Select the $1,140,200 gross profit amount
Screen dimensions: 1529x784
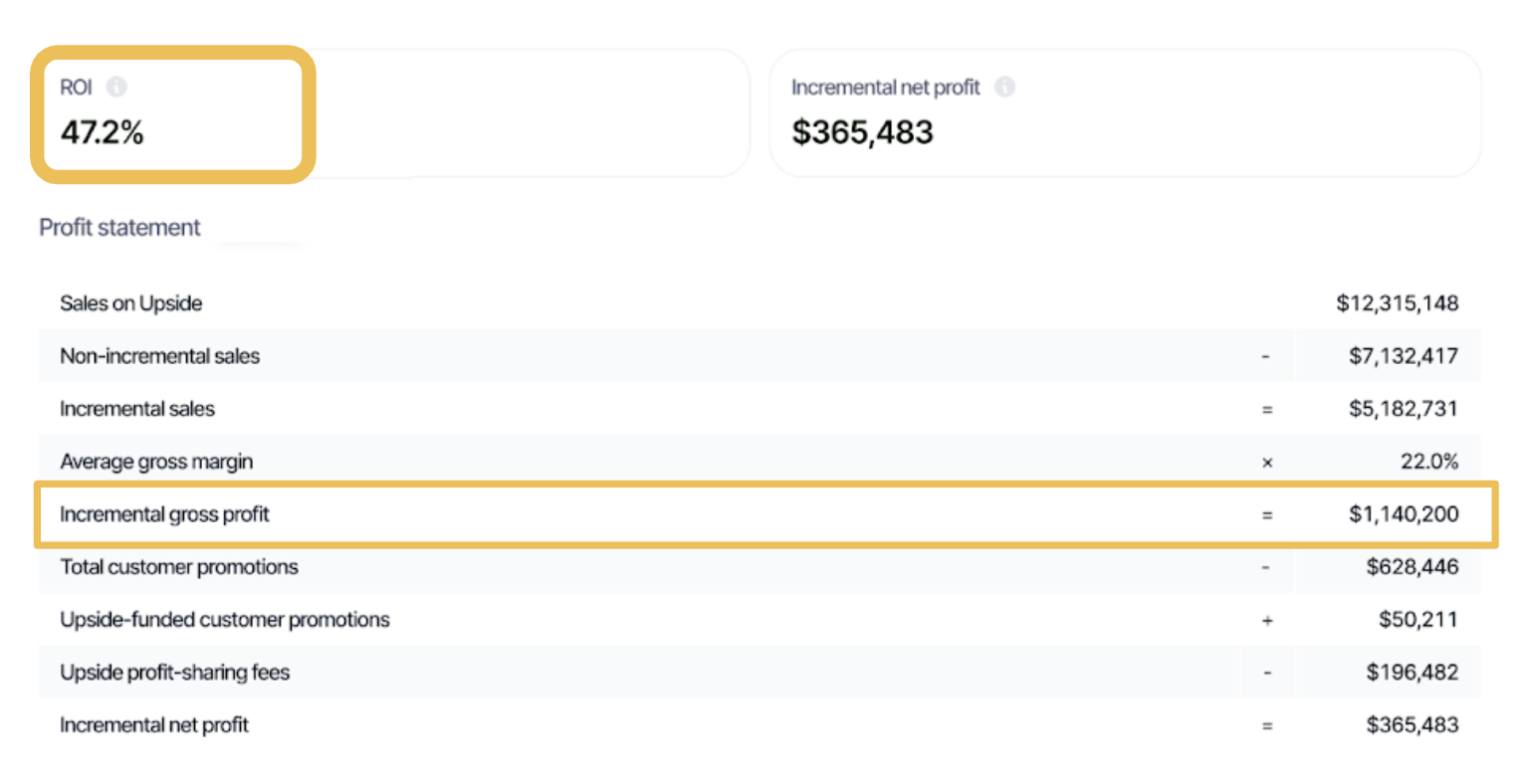tap(1403, 514)
